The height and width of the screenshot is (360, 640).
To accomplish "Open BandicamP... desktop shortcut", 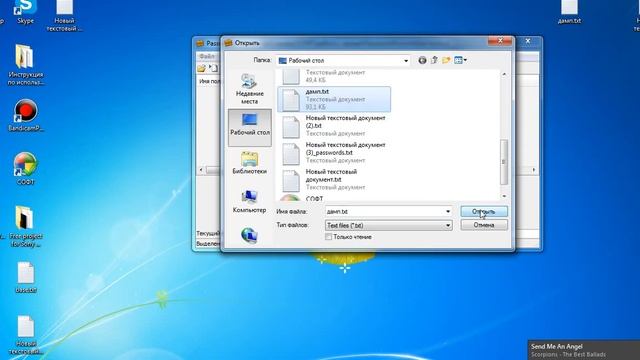I will pyautogui.click(x=25, y=116).
